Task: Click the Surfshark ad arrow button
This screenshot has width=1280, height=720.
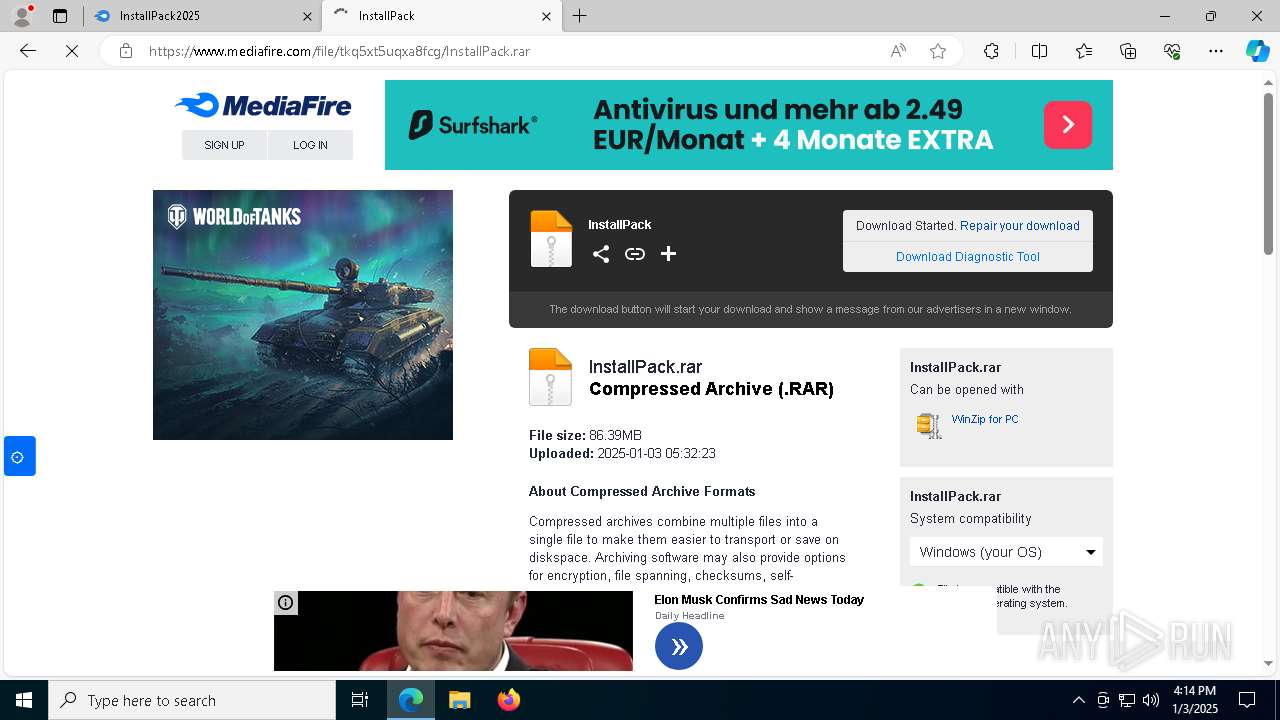Action: tap(1068, 124)
